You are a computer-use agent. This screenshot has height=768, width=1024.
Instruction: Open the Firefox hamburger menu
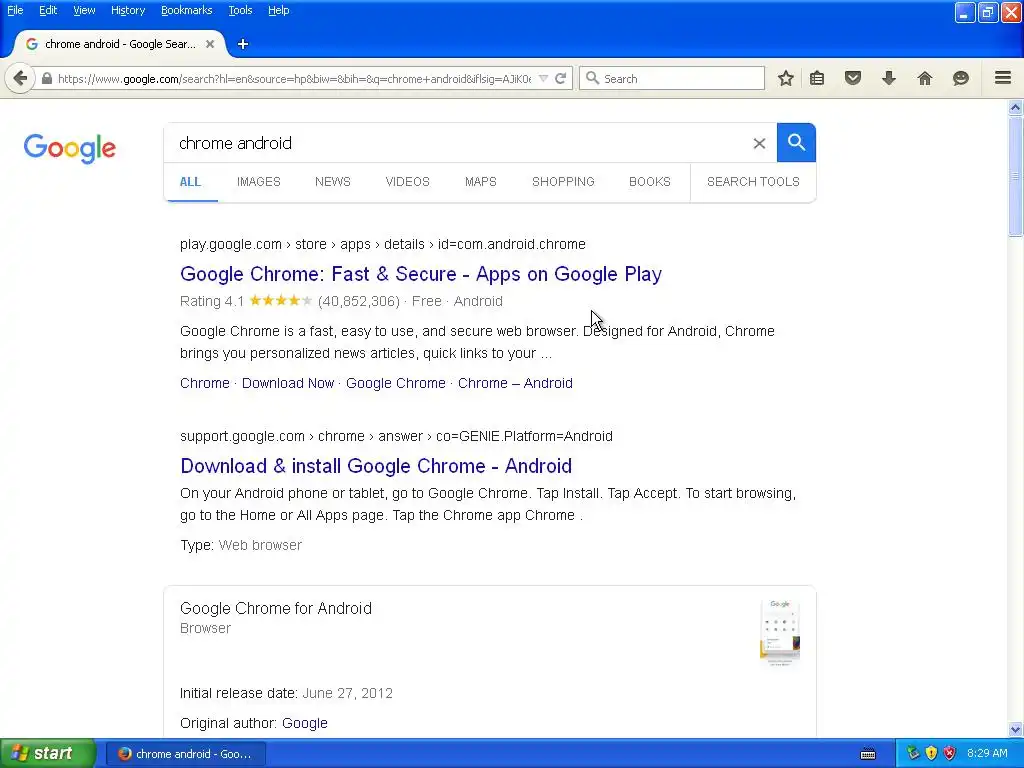1003,78
